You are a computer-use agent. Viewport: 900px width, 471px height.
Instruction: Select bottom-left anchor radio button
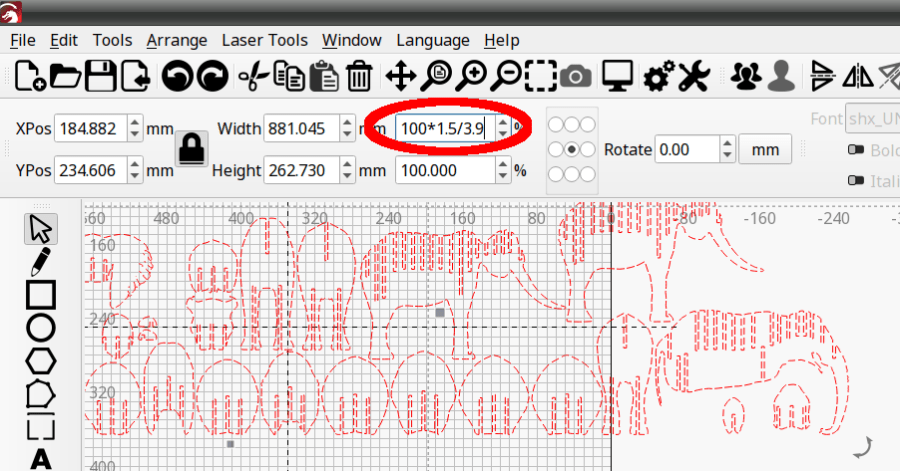click(x=556, y=174)
